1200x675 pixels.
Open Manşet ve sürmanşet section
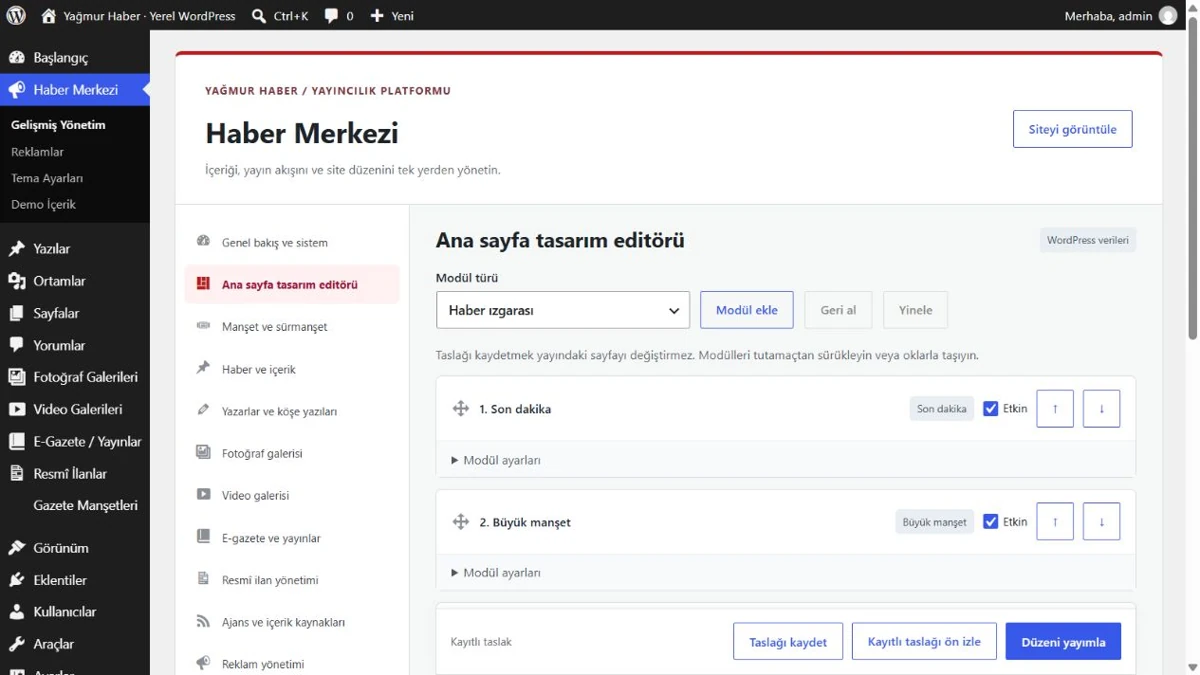(x=292, y=326)
